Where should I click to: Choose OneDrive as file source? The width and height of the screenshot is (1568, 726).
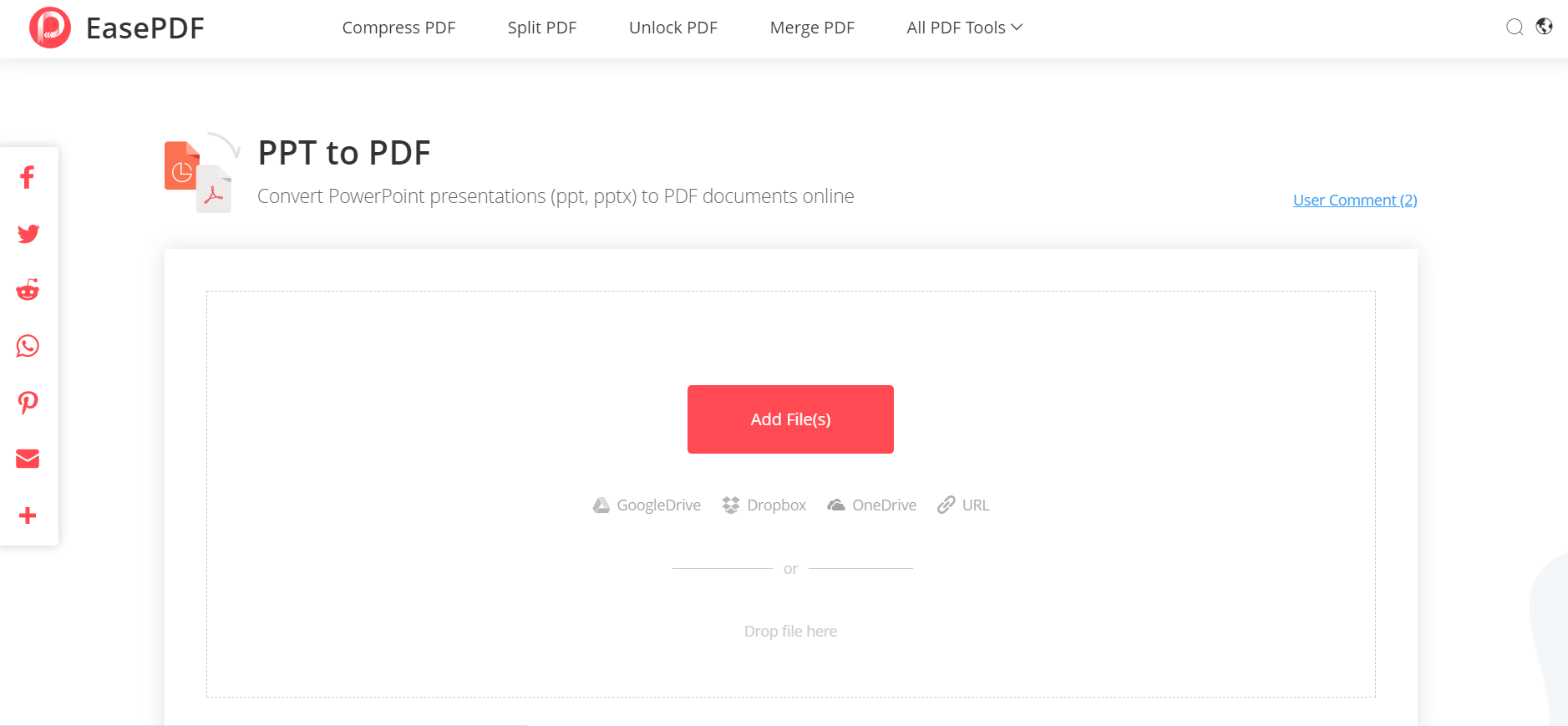(871, 505)
